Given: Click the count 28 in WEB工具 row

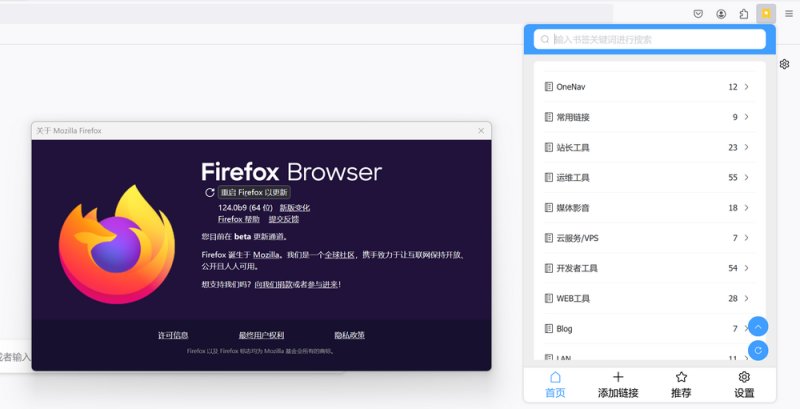Looking at the screenshot, I should [733, 298].
